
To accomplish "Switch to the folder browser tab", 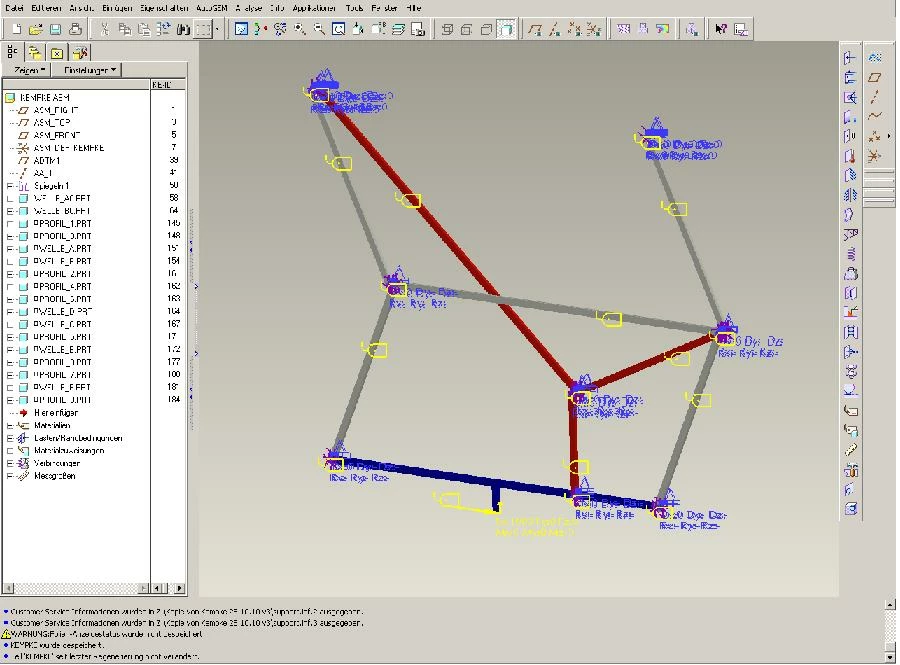I will pos(35,53).
